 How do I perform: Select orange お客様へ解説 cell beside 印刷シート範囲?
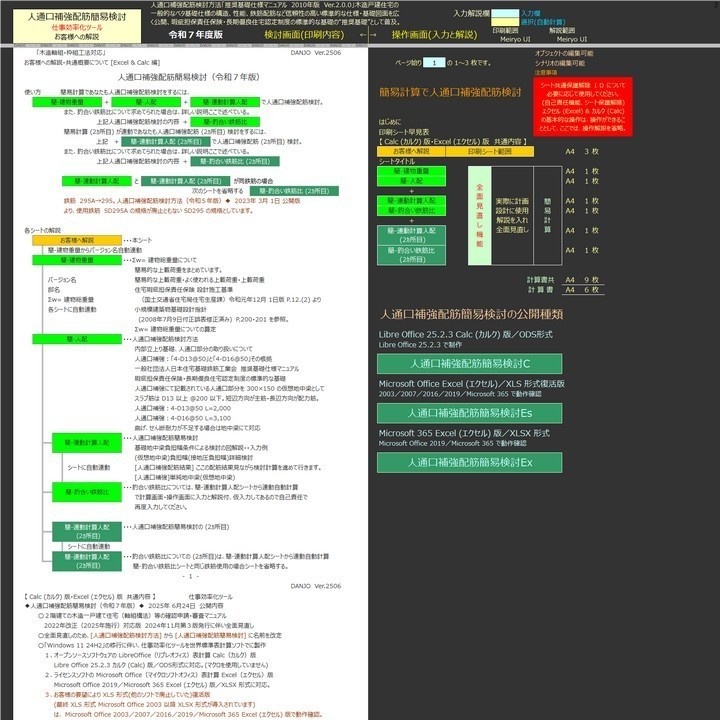tap(411, 152)
